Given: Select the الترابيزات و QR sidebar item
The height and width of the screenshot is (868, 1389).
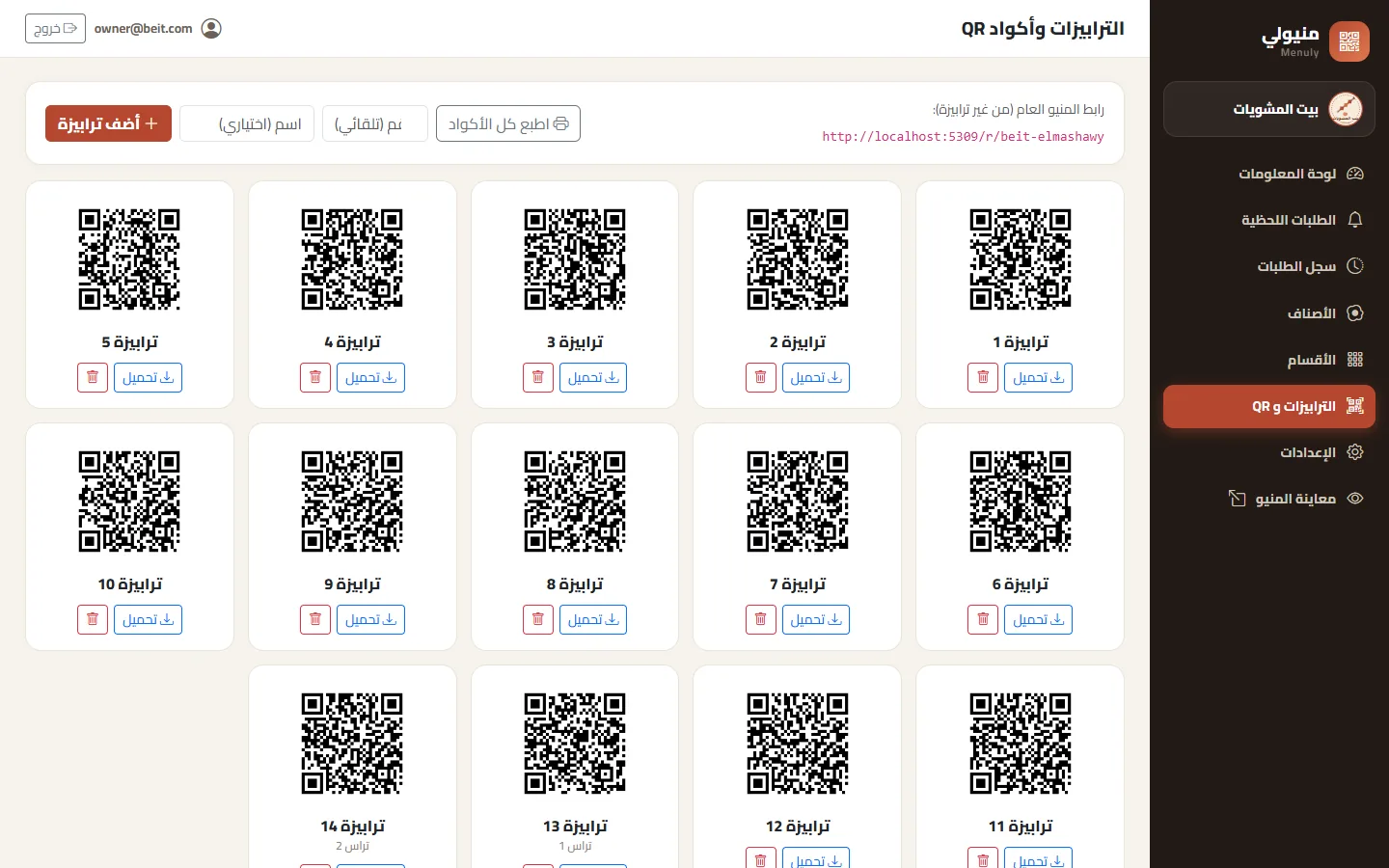Looking at the screenshot, I should click(1269, 406).
